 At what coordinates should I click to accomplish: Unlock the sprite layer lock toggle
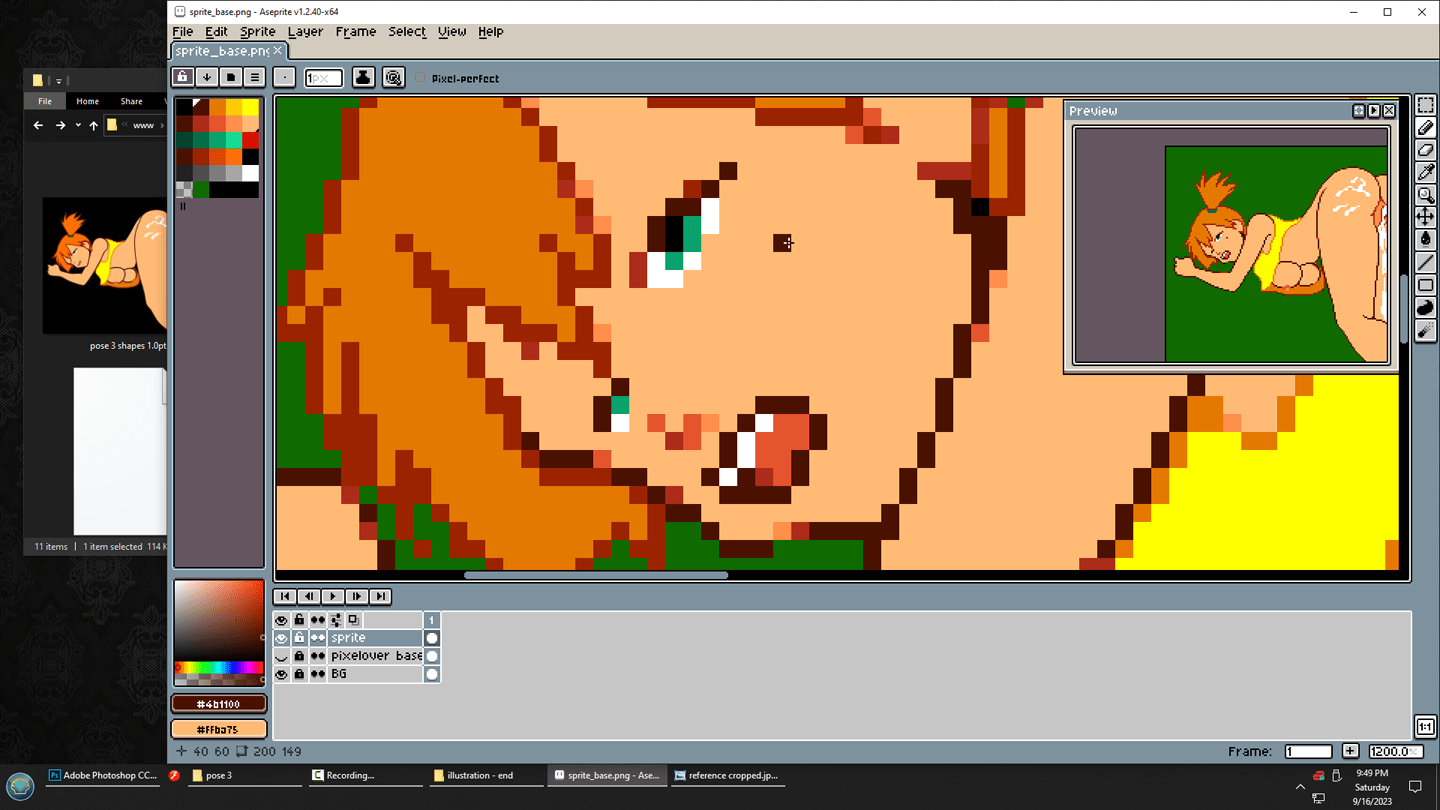[299, 638]
